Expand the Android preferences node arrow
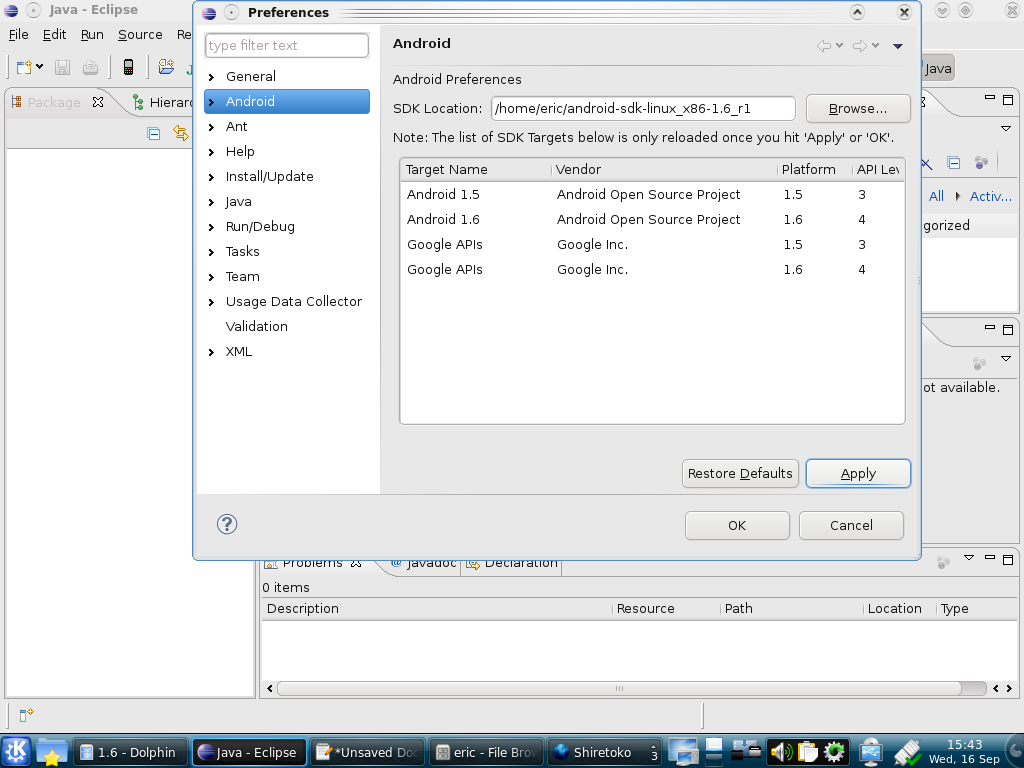The width and height of the screenshot is (1024, 768). (x=211, y=102)
